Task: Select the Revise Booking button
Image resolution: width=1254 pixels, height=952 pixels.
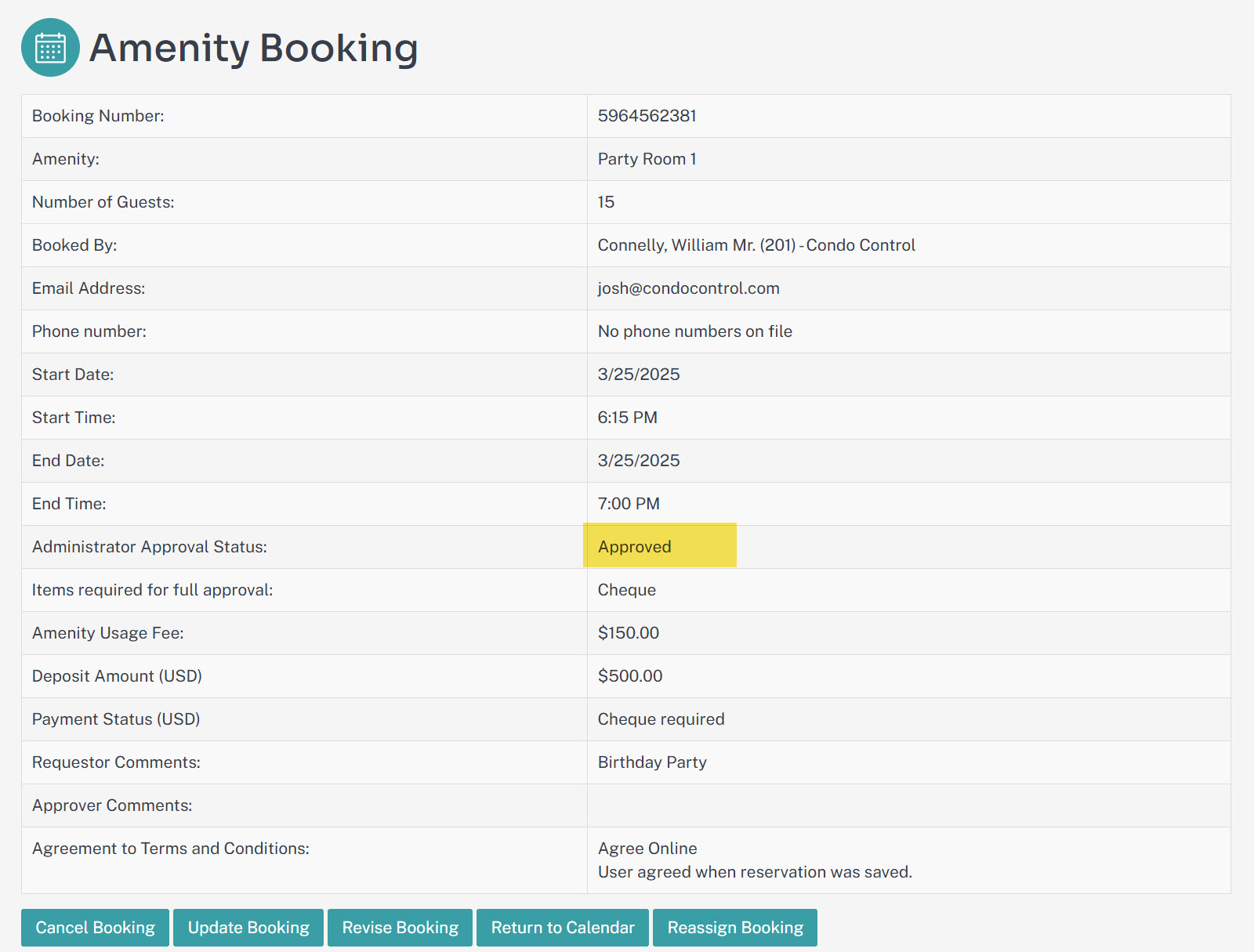Action: tap(400, 928)
